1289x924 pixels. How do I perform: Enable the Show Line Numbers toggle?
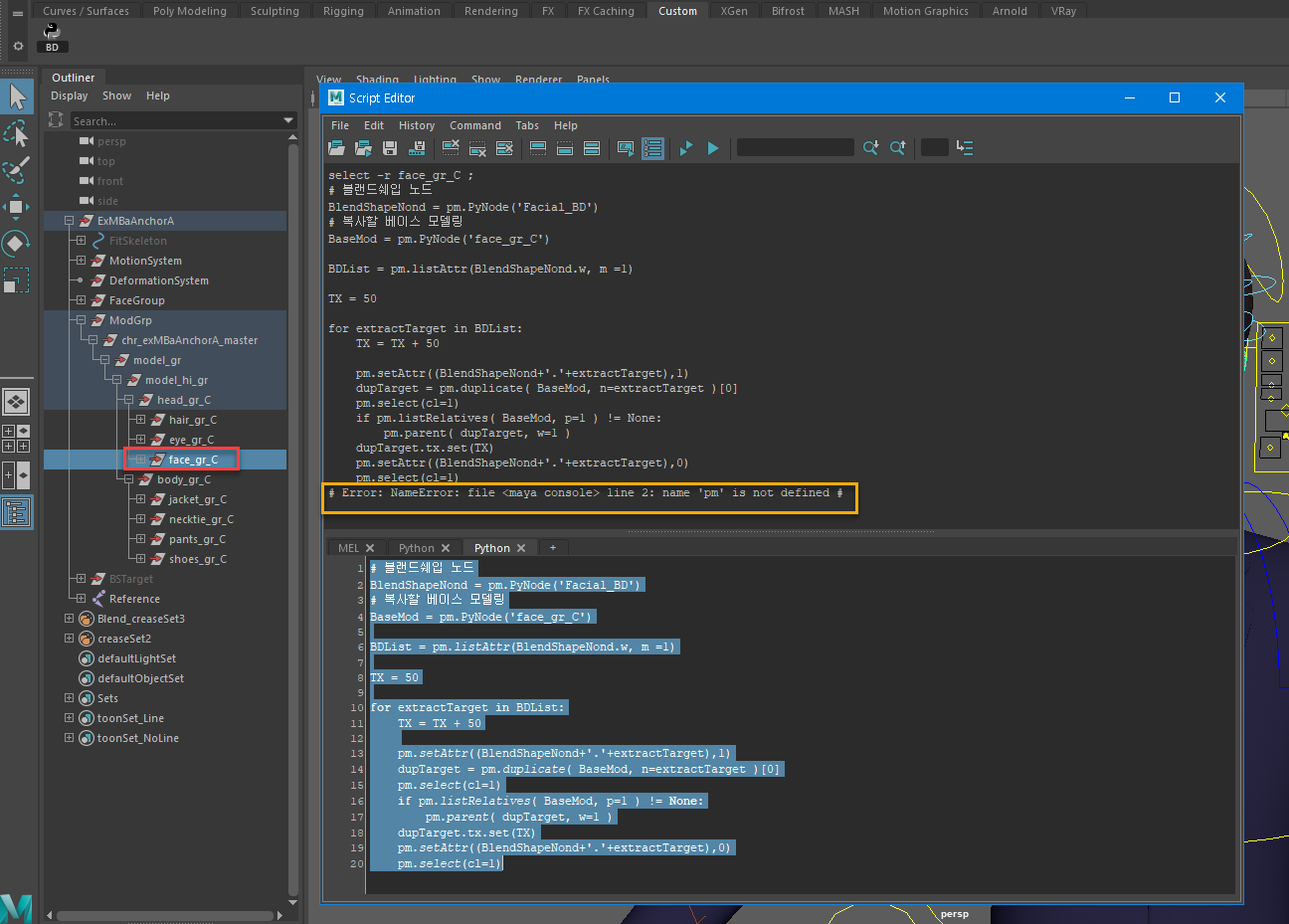click(652, 148)
